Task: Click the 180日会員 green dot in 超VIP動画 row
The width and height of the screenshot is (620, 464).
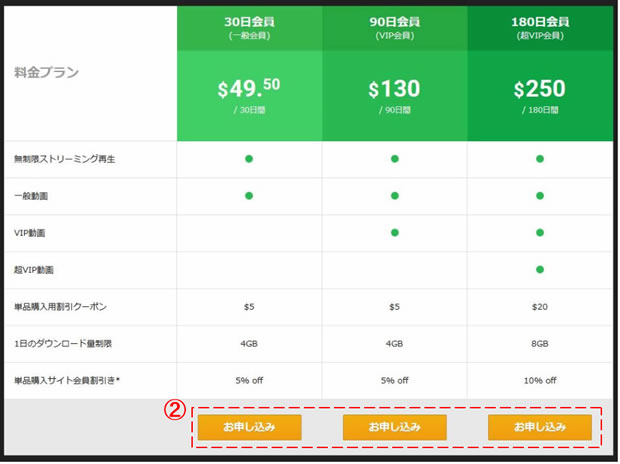Action: coord(540,270)
